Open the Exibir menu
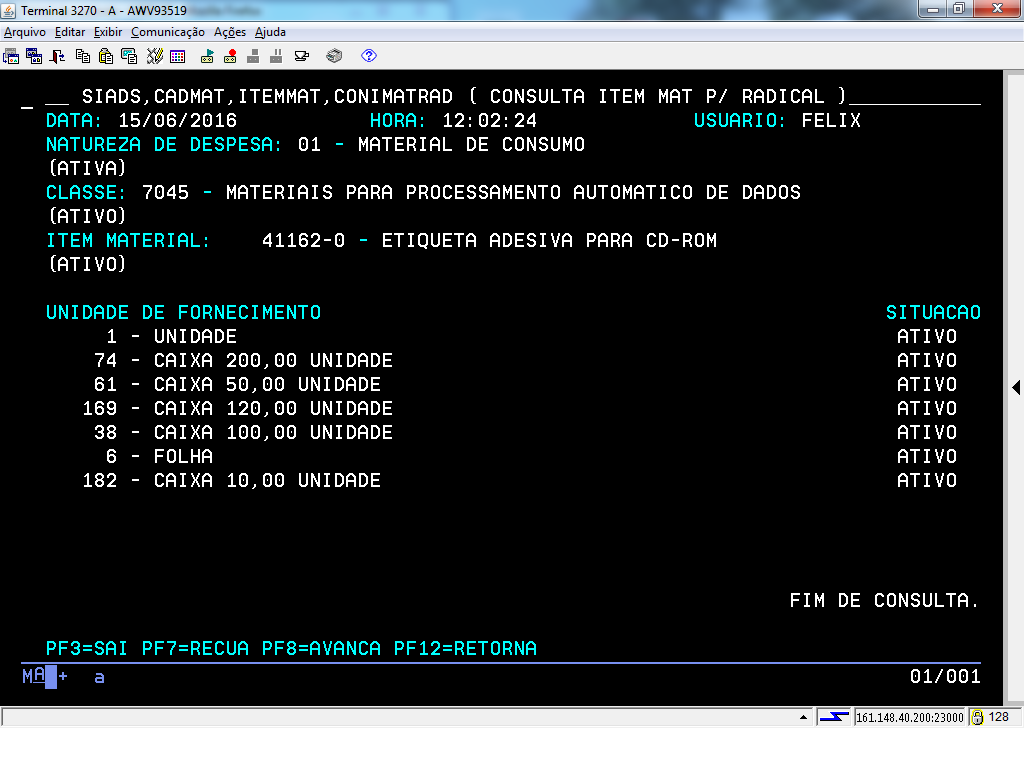This screenshot has height=768, width=1024. tap(108, 32)
